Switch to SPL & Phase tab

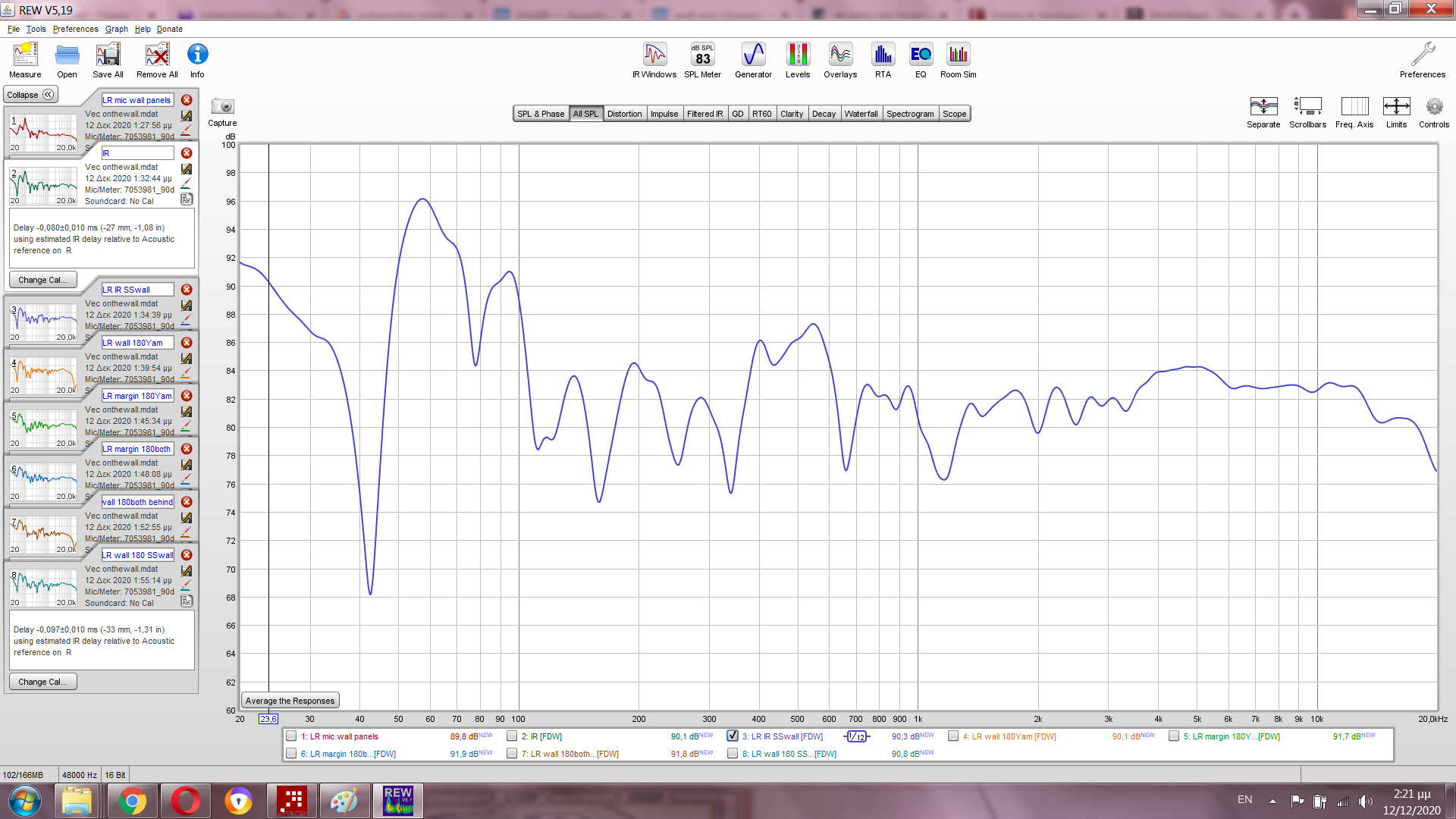pos(541,114)
